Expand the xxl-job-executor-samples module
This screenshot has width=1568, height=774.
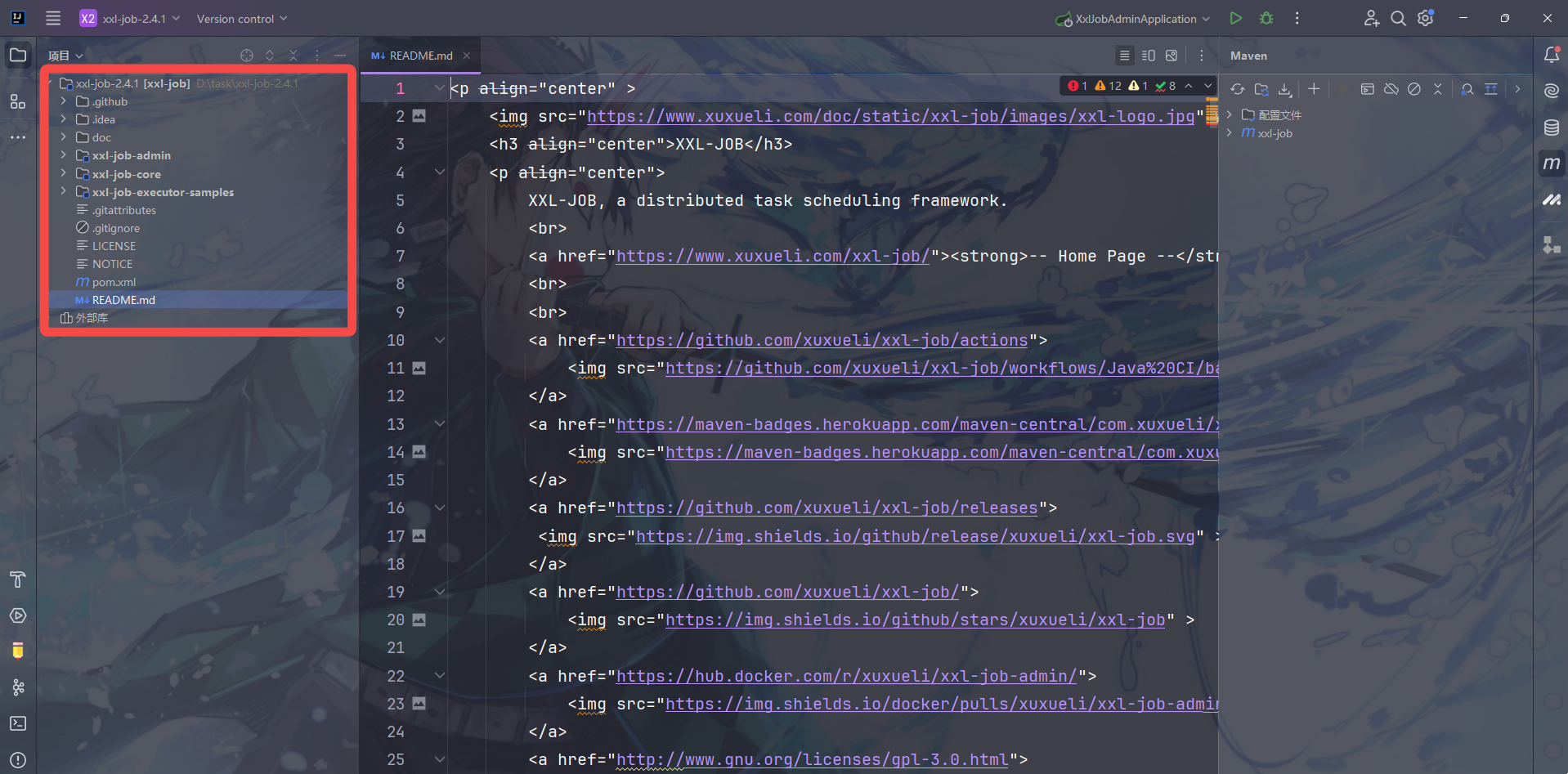coord(64,191)
